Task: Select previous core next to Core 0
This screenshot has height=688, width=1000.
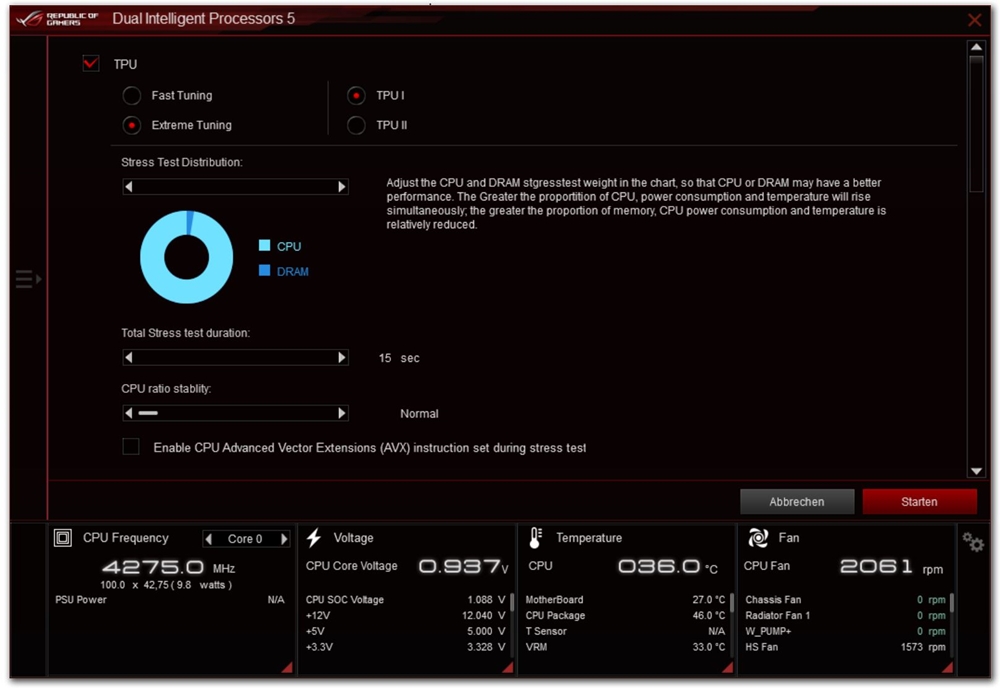Action: [x=209, y=539]
